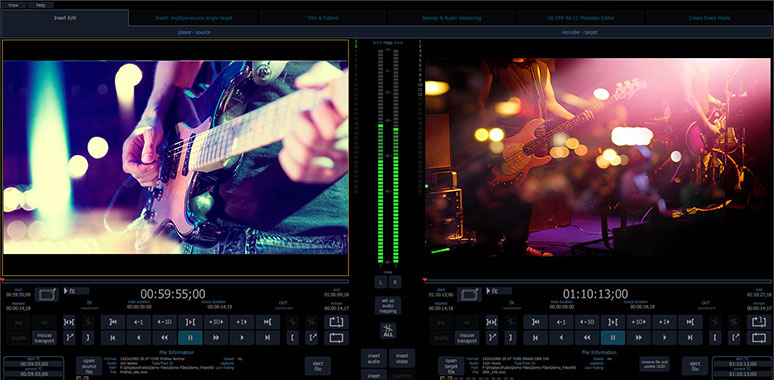Viewport: 774px width, 380px height.
Task: Play the target recorder forward
Action: click(x=664, y=338)
